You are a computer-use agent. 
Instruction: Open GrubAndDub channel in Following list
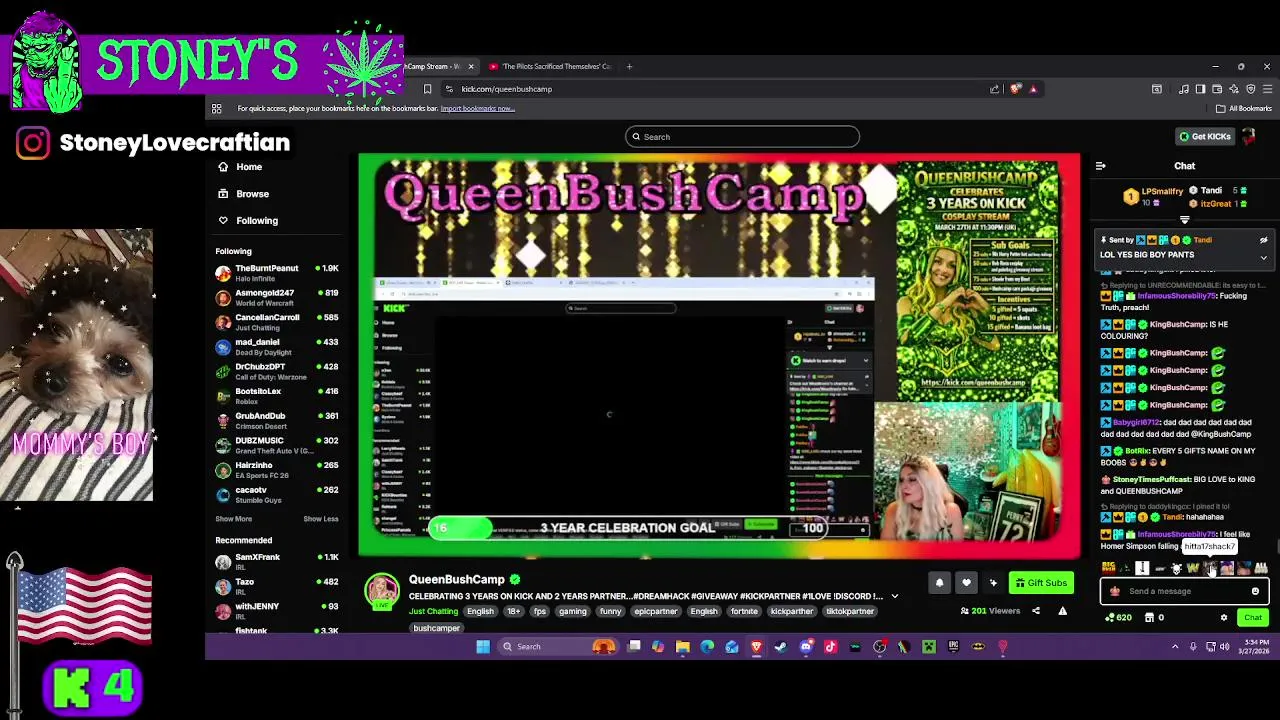pyautogui.click(x=278, y=420)
